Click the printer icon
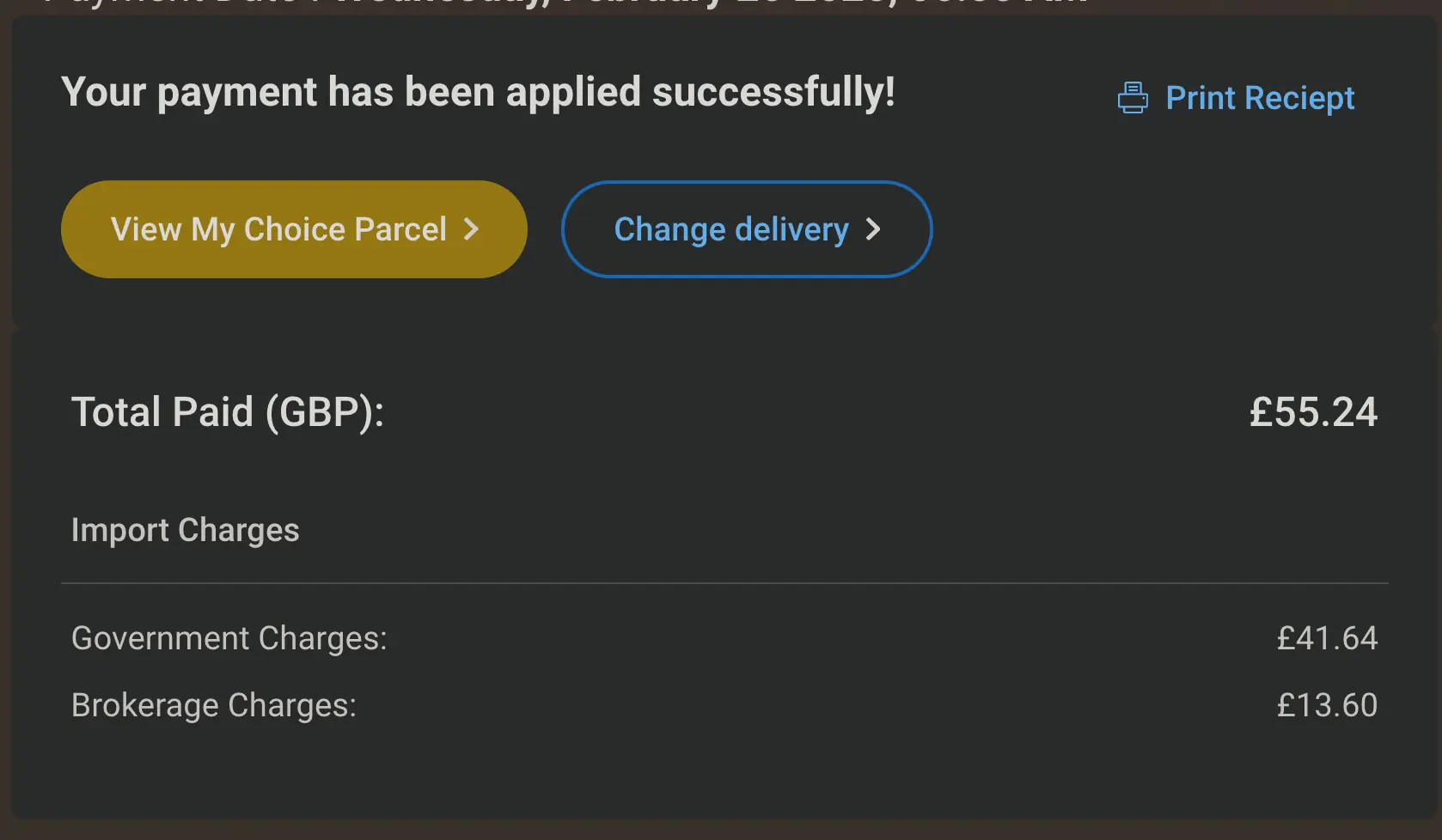Viewport: 1442px width, 840px height. pos(1132,98)
